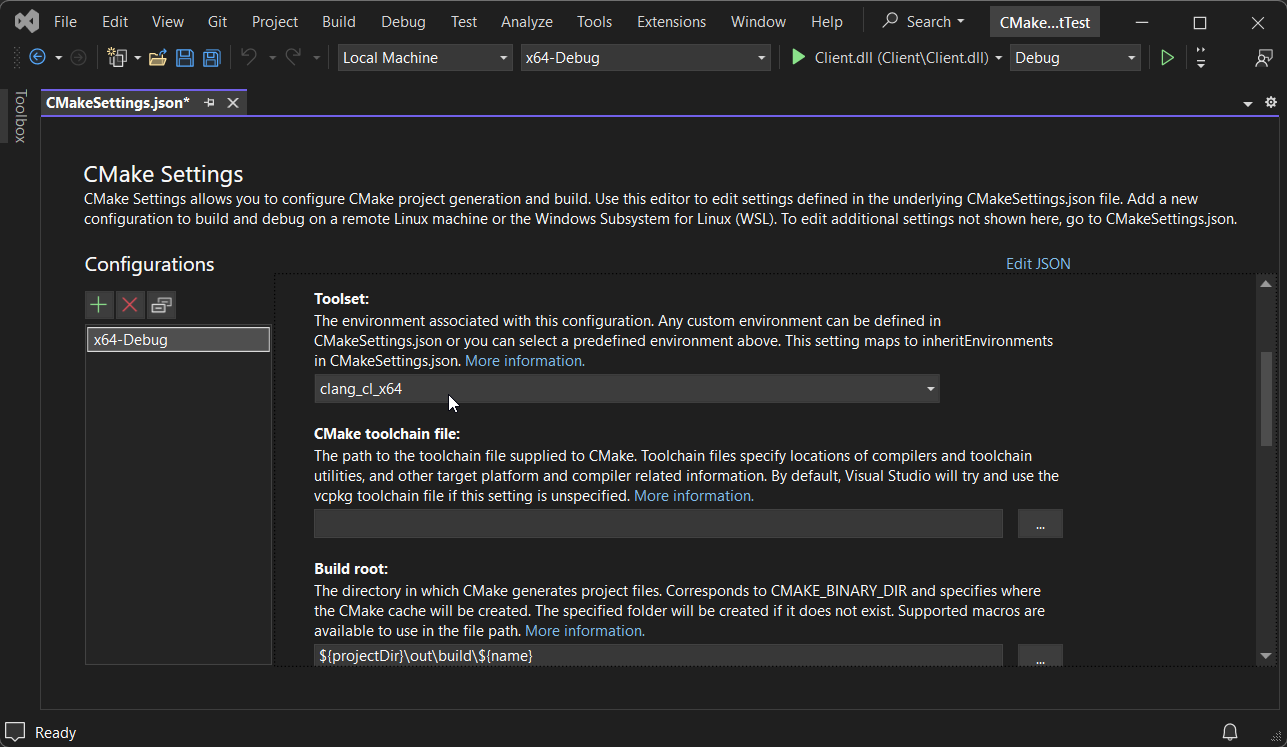The image size is (1287, 747).
Task: Clone the selected configuration
Action: 161,304
